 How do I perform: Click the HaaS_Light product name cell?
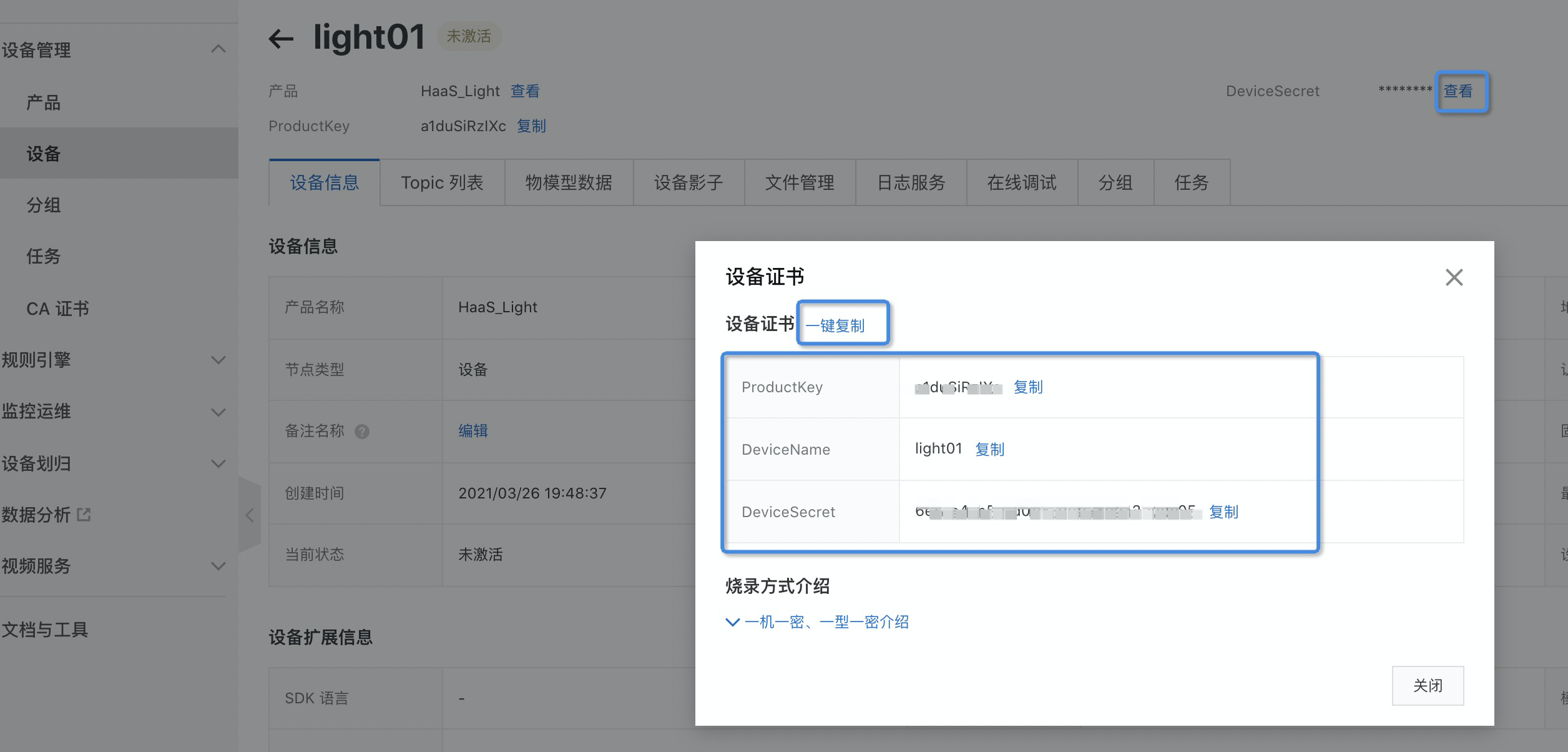tap(497, 307)
